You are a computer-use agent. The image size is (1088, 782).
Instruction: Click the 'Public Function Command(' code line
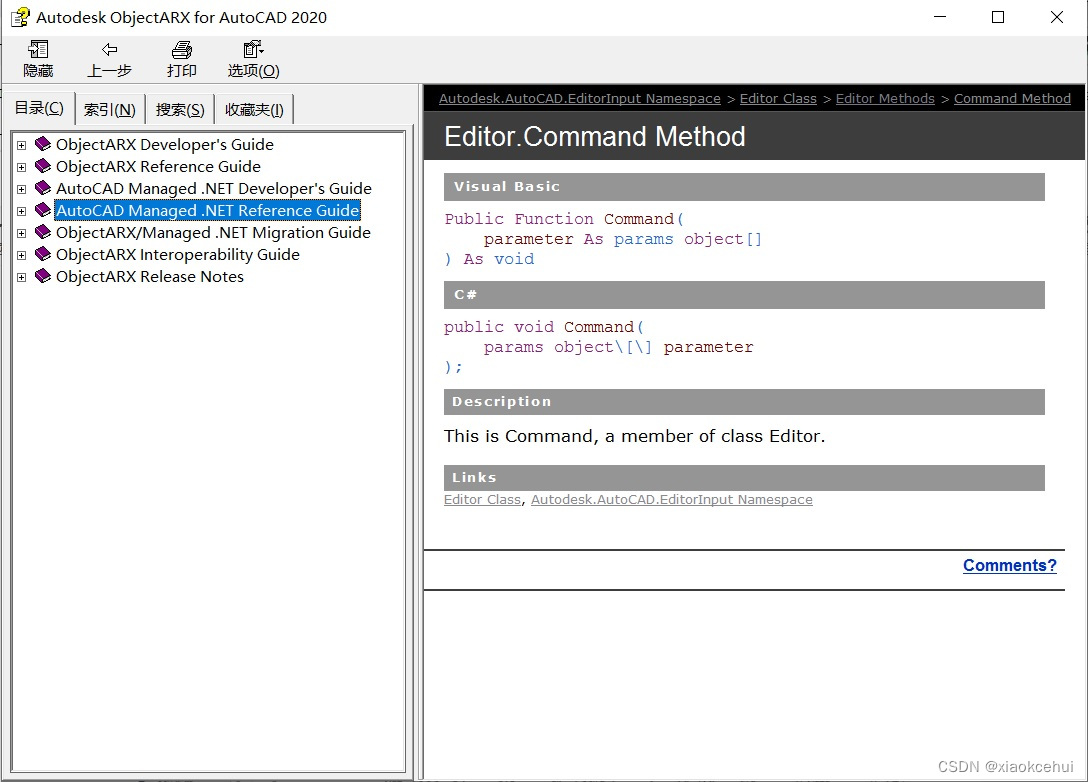tap(564, 219)
